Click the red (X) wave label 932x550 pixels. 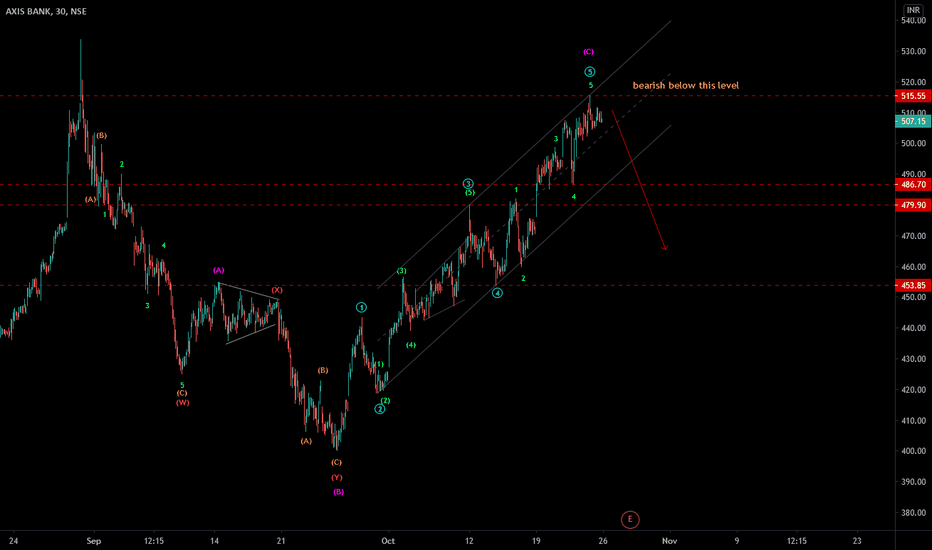(277, 290)
